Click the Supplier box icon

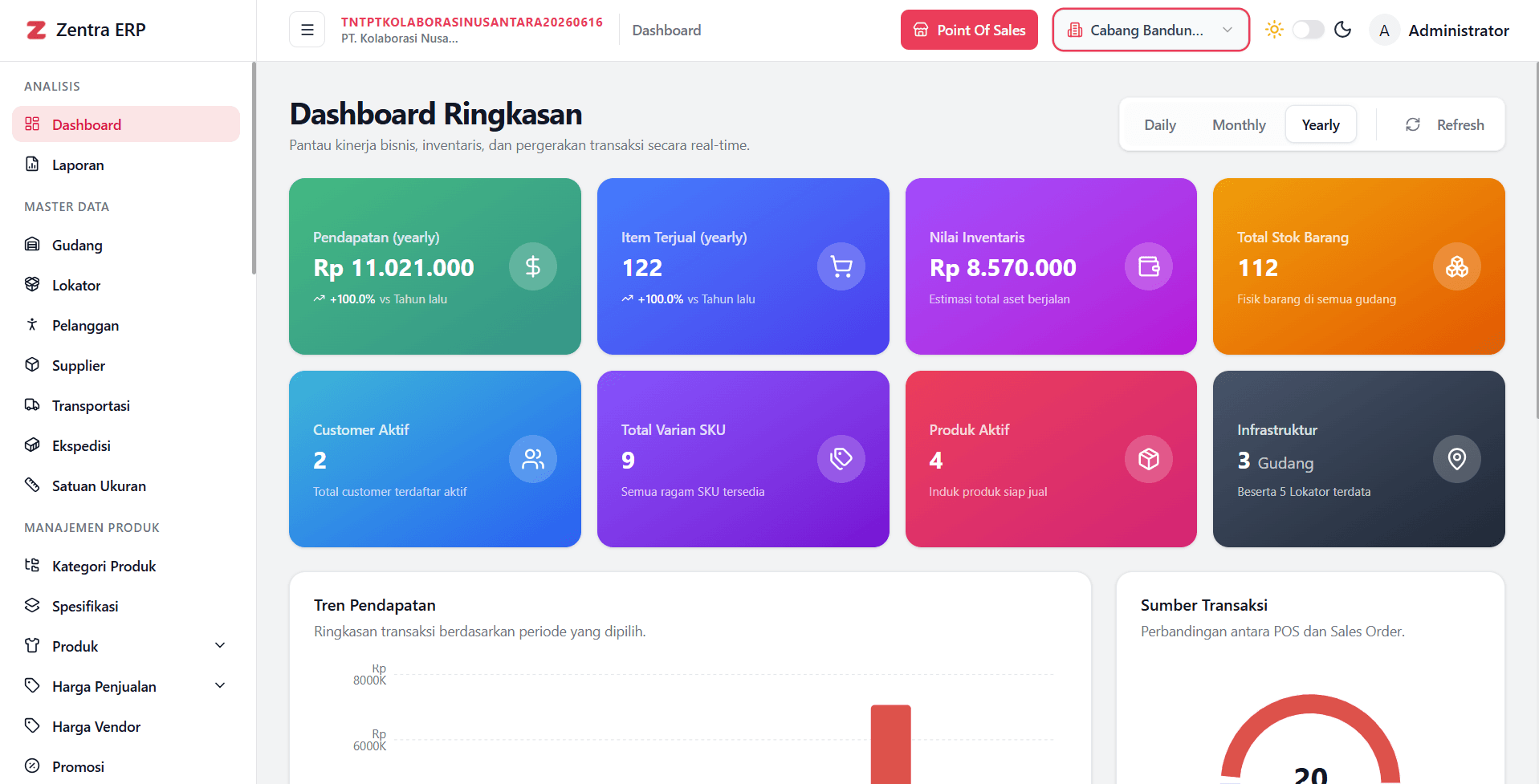(32, 365)
